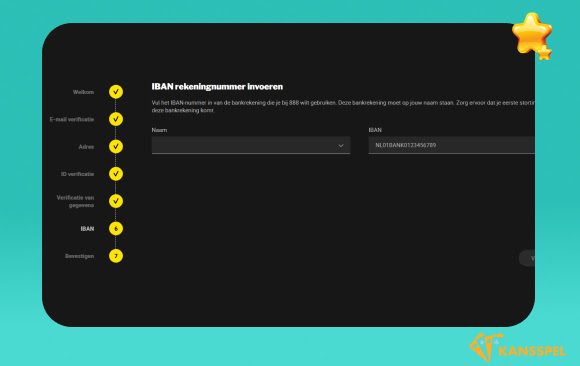The image size is (580, 366).
Task: Click the Bevestigen step label
Action: (x=80, y=256)
